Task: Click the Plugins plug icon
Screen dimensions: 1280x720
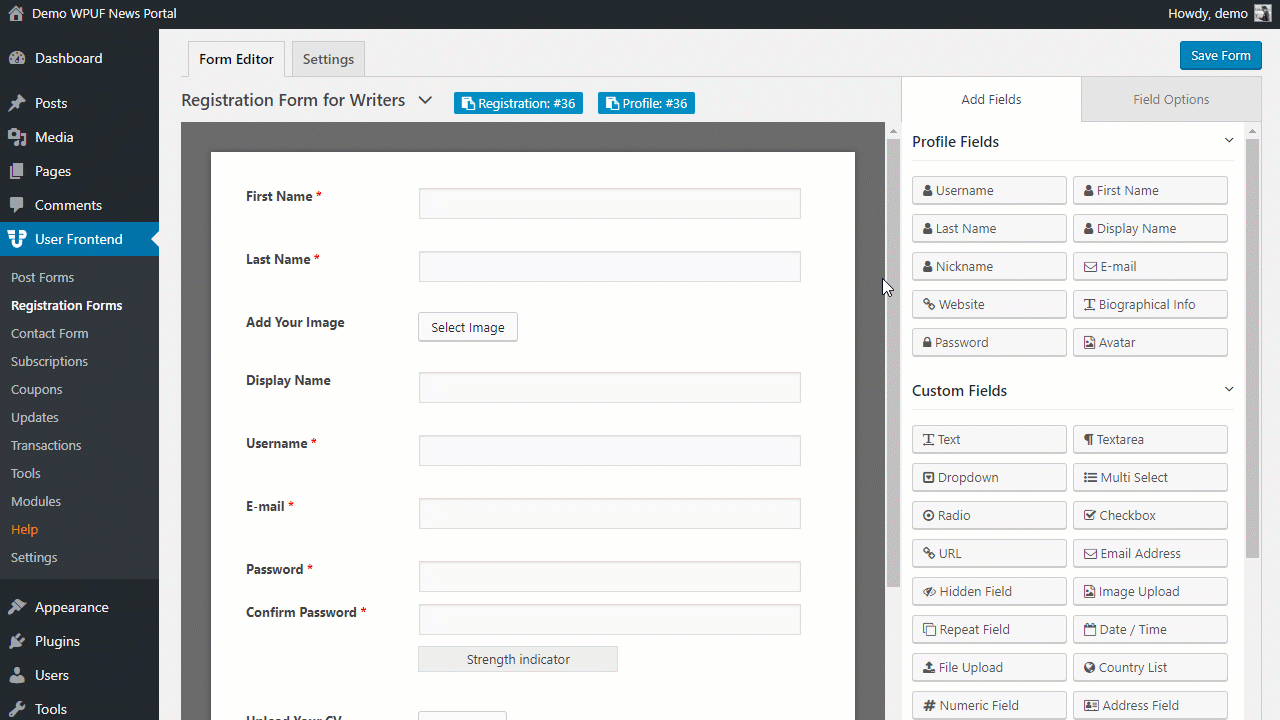Action: point(17,641)
